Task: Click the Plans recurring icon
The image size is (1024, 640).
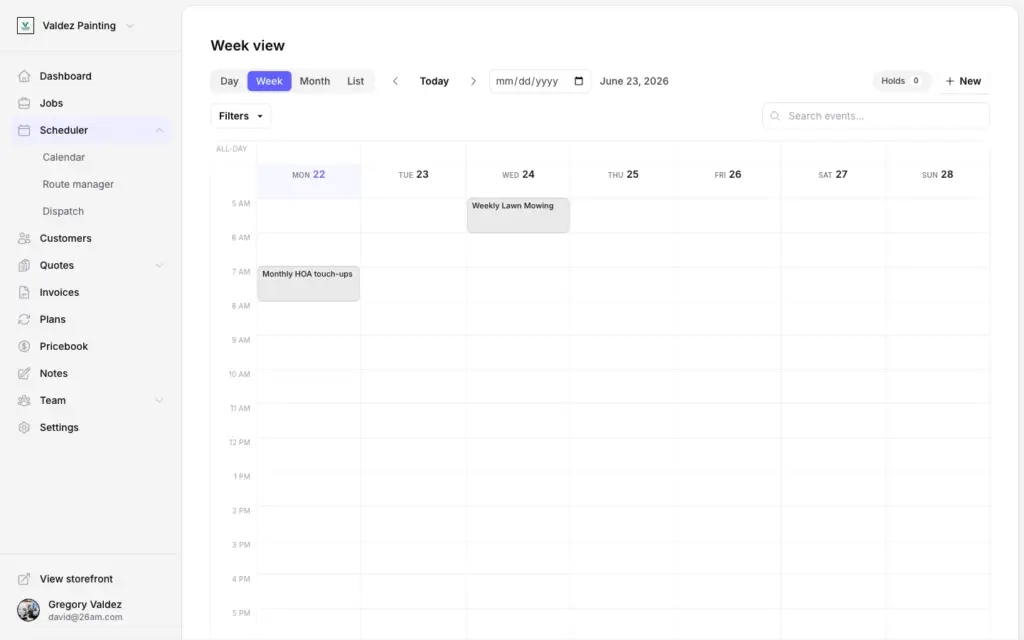Action: pos(24,319)
